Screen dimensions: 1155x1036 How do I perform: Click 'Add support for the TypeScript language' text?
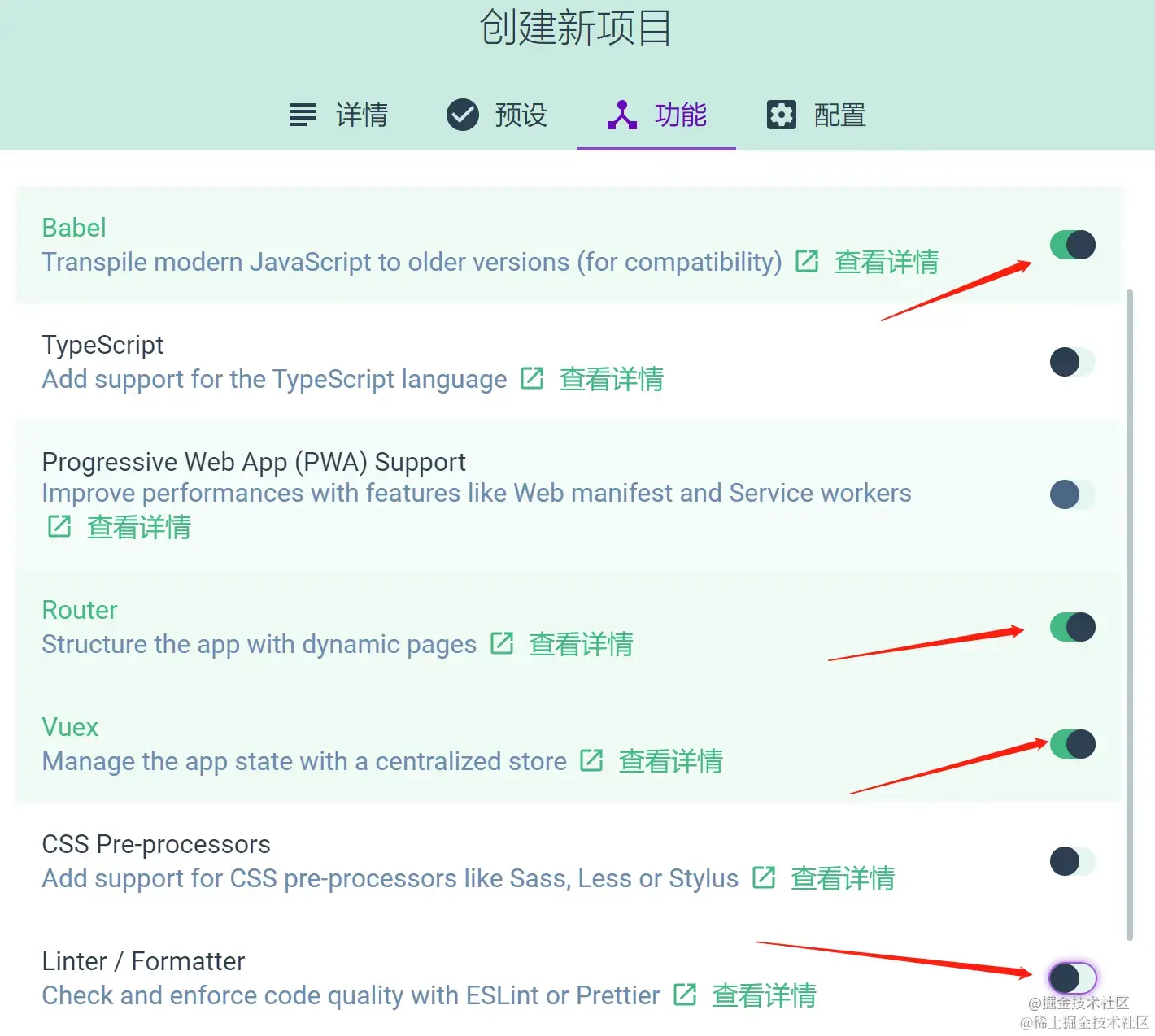tap(274, 379)
